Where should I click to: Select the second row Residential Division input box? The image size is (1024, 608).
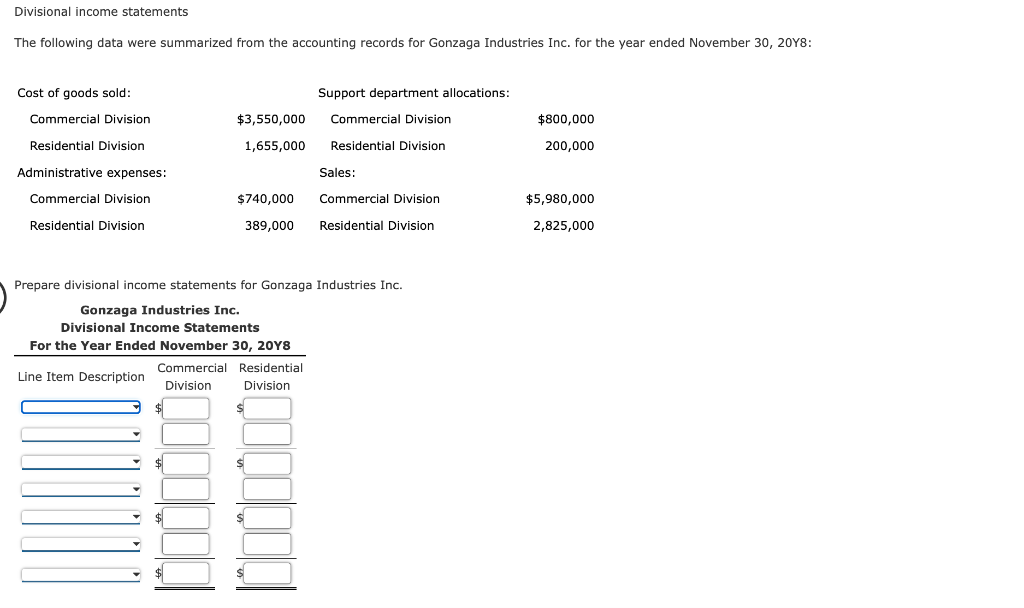(267, 433)
